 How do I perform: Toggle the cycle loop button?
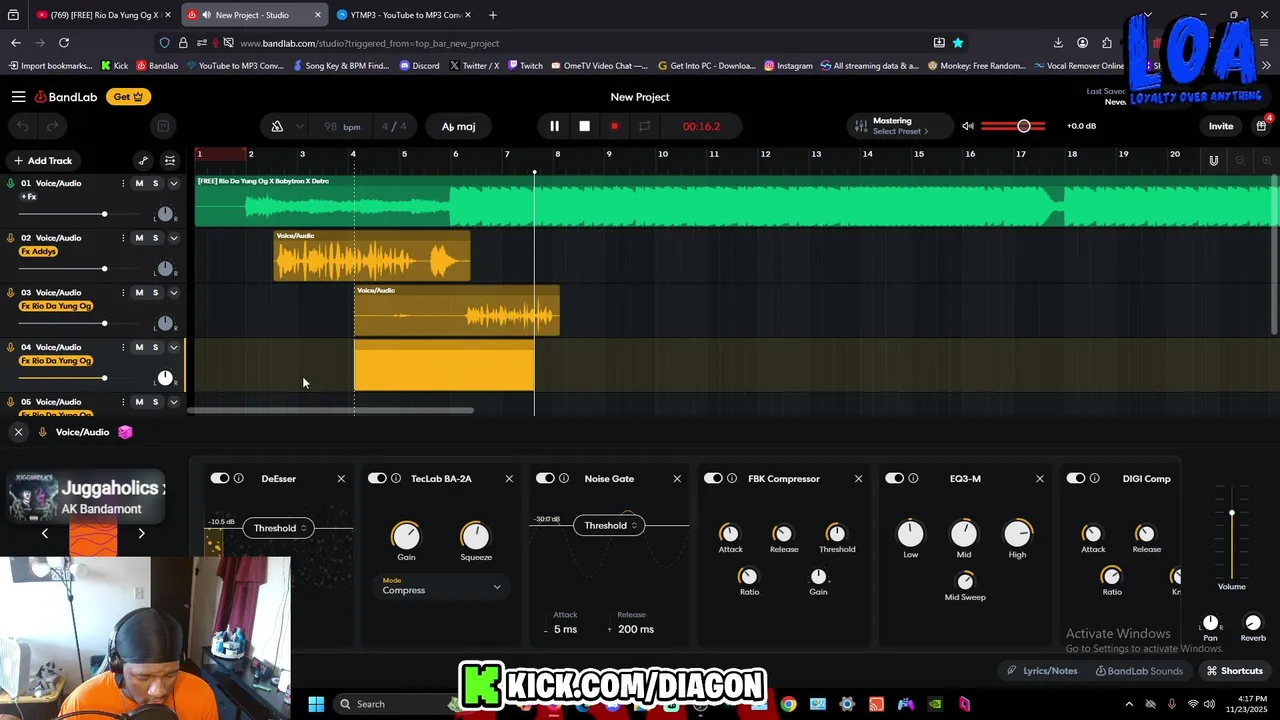click(644, 126)
